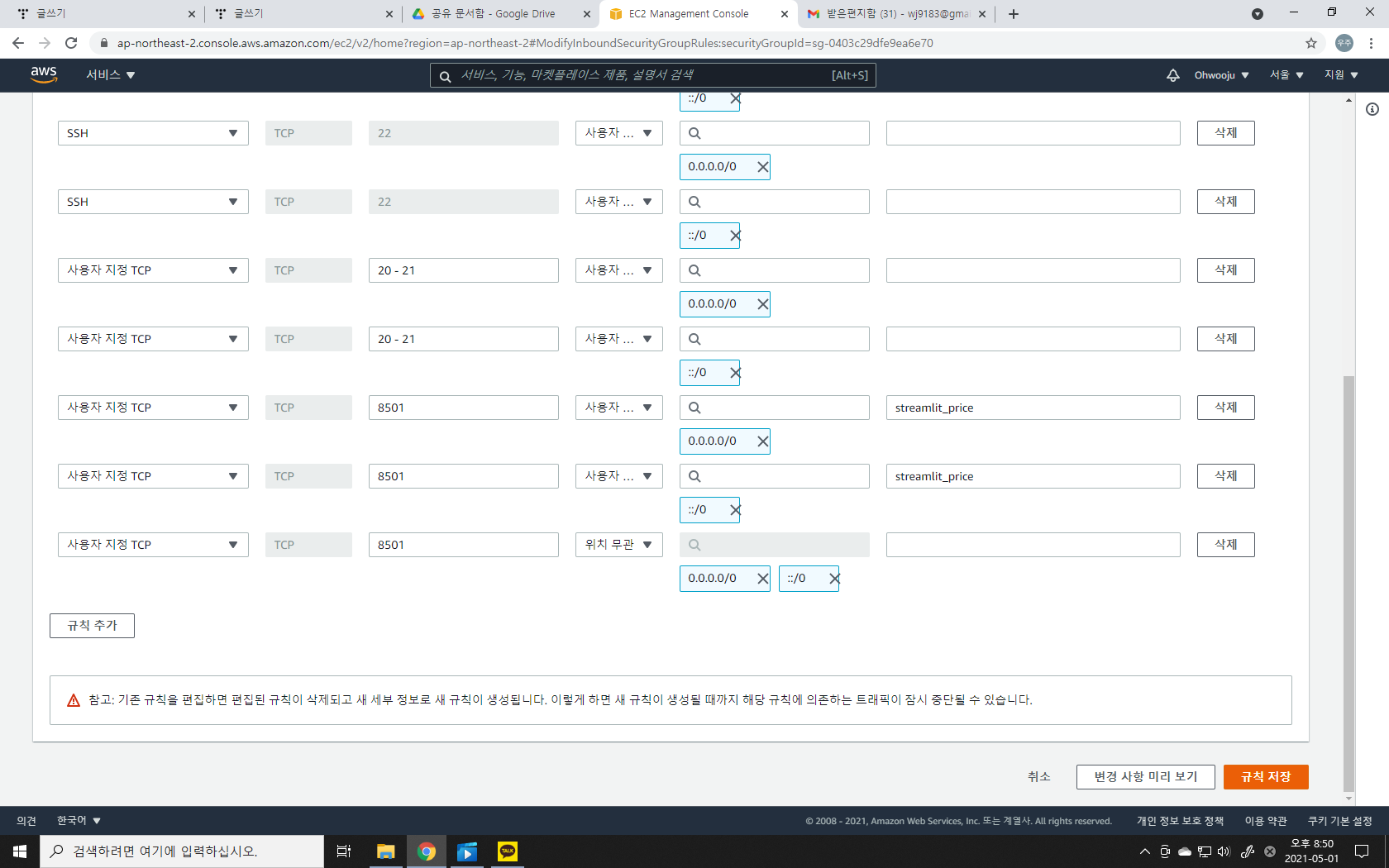Viewport: 1389px width, 868px height.
Task: Delete the first SSH rule with 삭제
Action: [1226, 133]
